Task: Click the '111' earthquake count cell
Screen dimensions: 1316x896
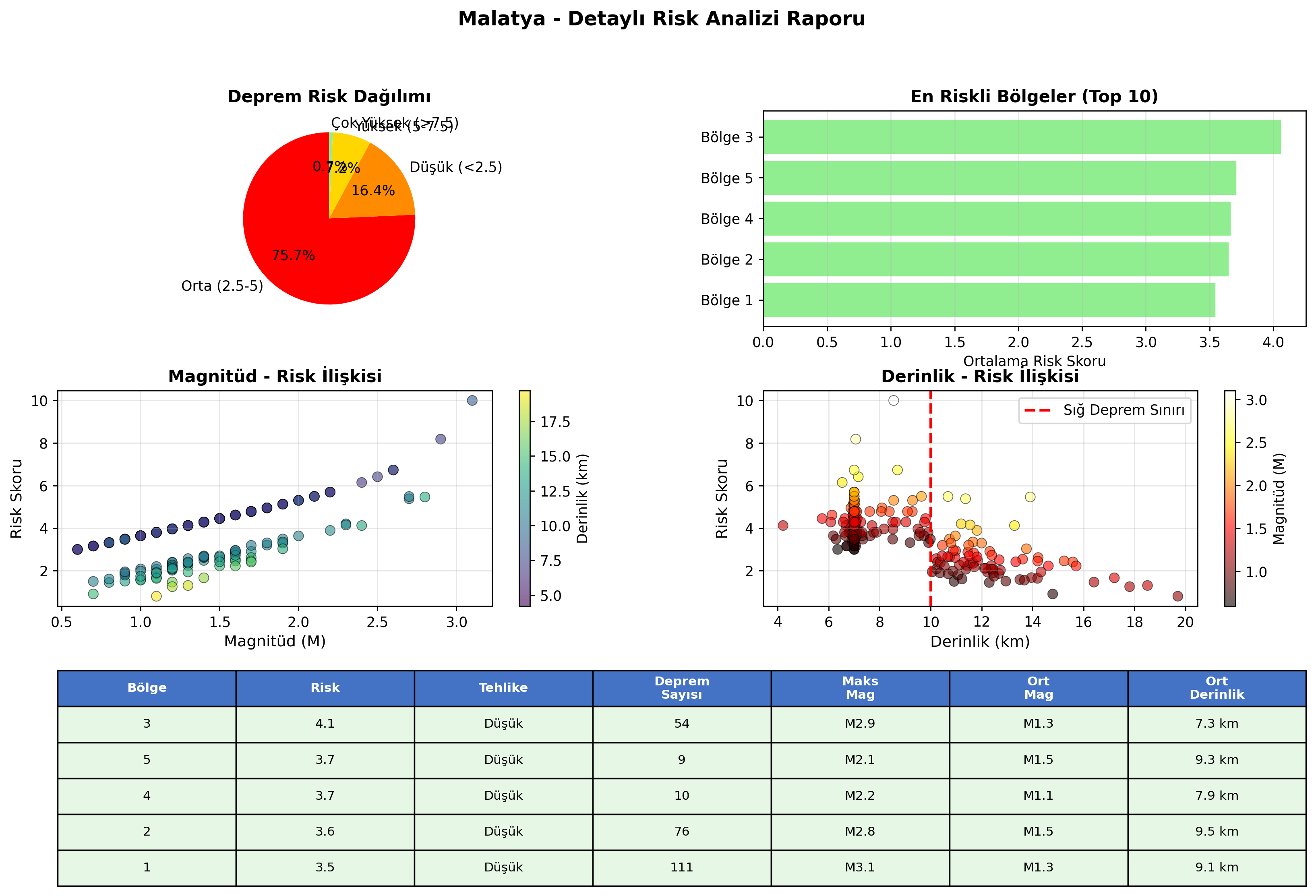Action: [x=682, y=868]
